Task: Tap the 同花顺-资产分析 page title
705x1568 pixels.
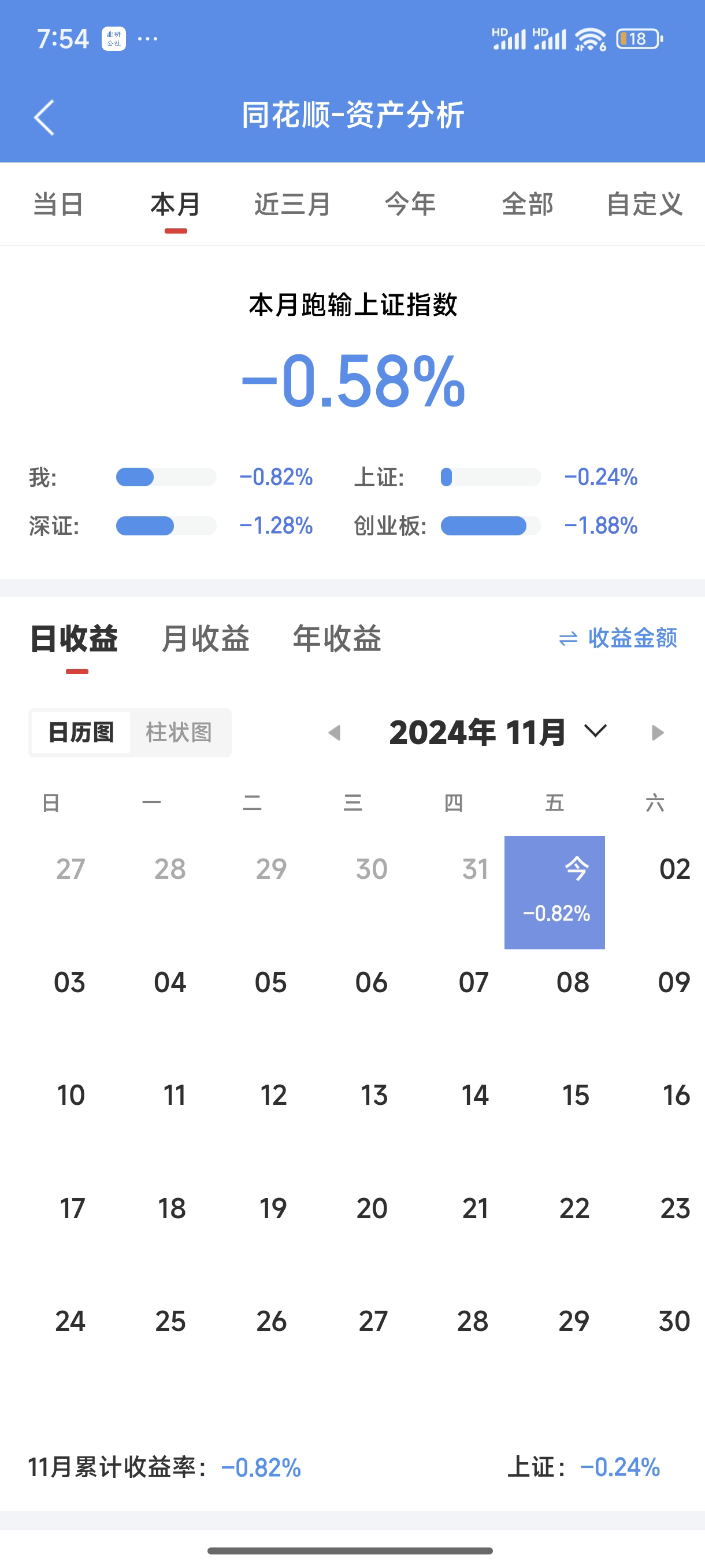Action: (x=353, y=115)
